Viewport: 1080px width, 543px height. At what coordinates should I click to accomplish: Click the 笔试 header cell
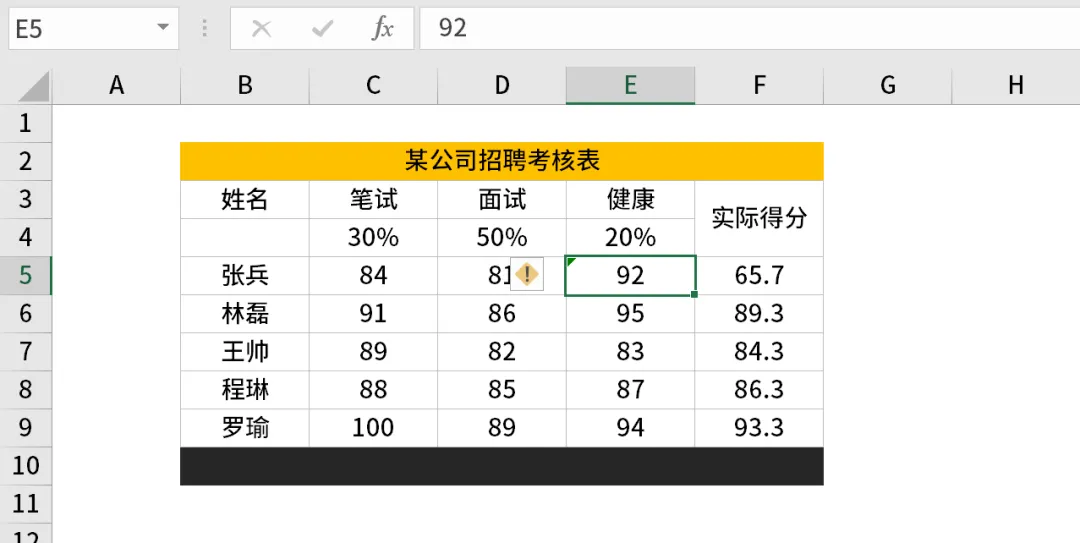373,200
